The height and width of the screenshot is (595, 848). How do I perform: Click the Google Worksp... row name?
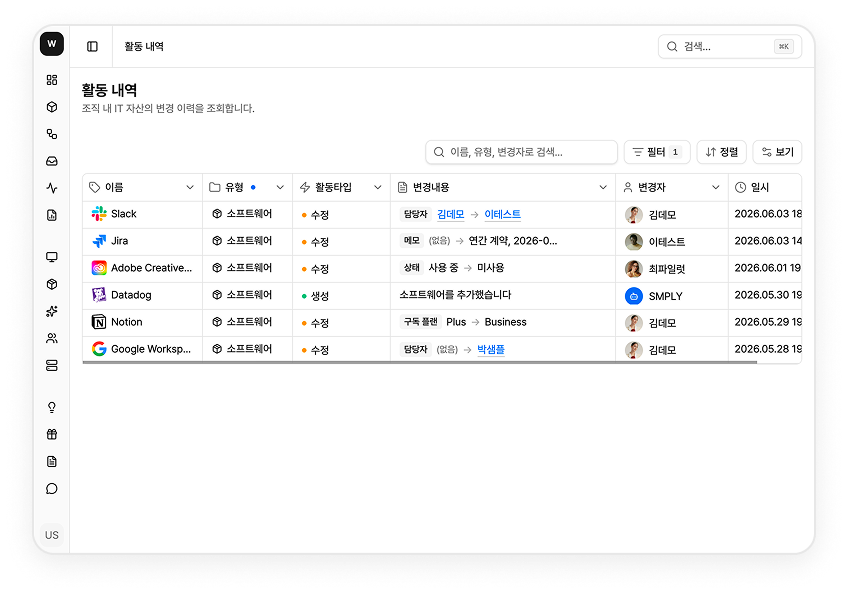pos(151,349)
